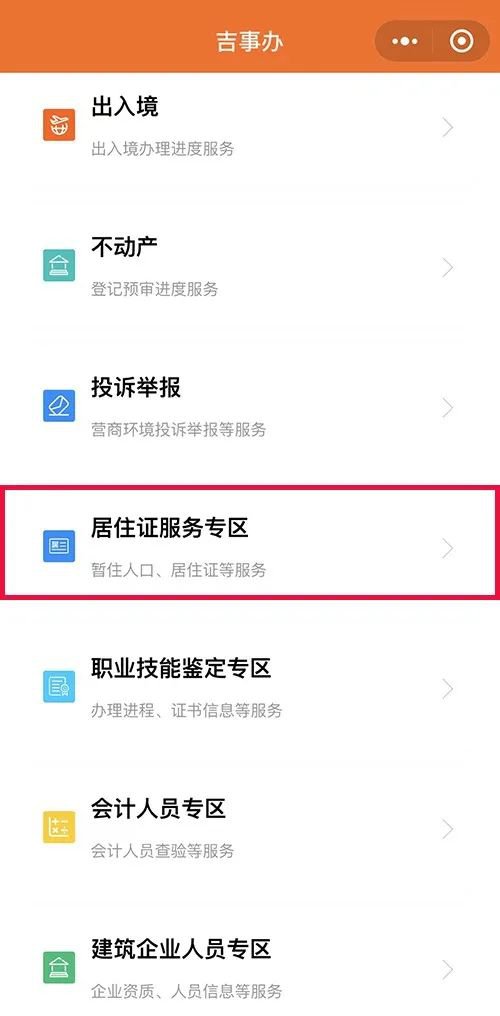Expand 职业技能鉴定专区 row with right chevron

(x=448, y=689)
